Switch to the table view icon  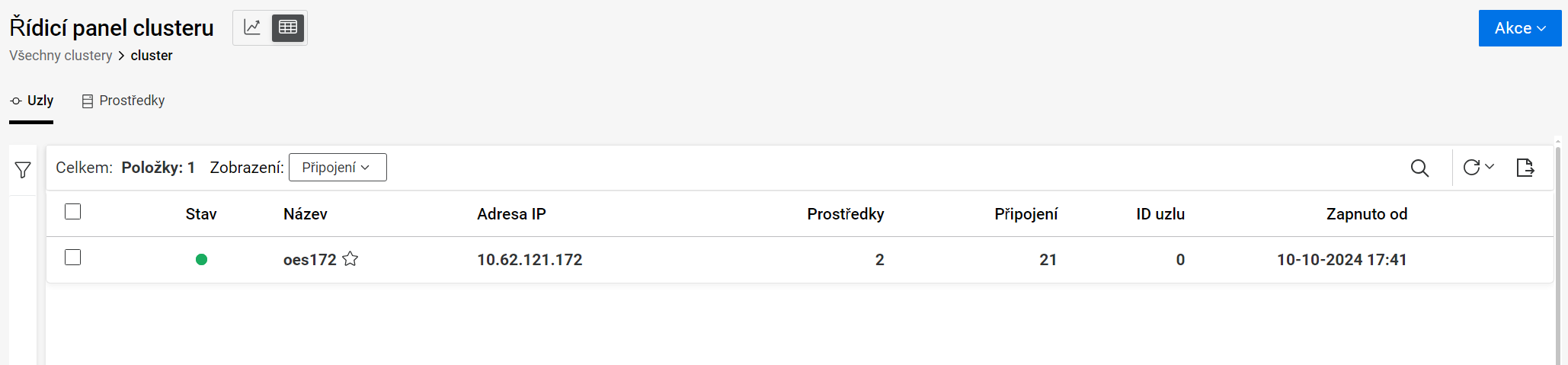288,27
